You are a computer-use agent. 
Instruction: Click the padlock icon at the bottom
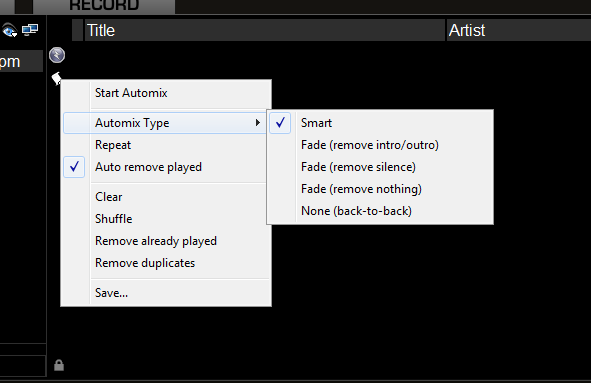pyautogui.click(x=59, y=365)
